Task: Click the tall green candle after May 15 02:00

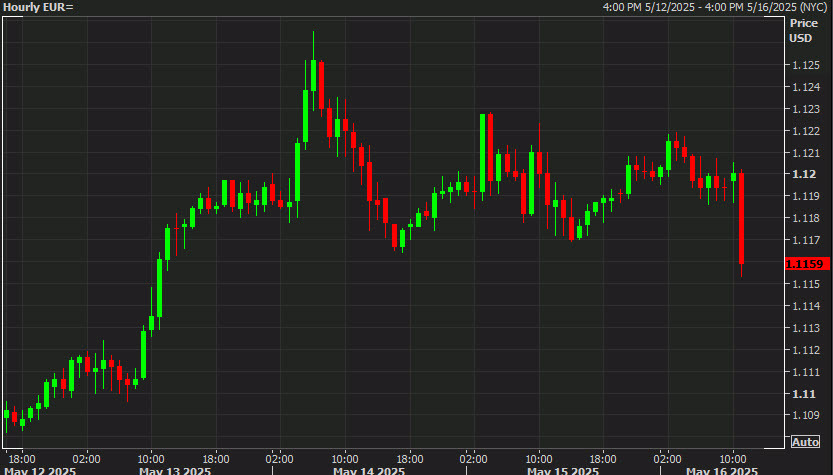Action: pyautogui.click(x=482, y=153)
